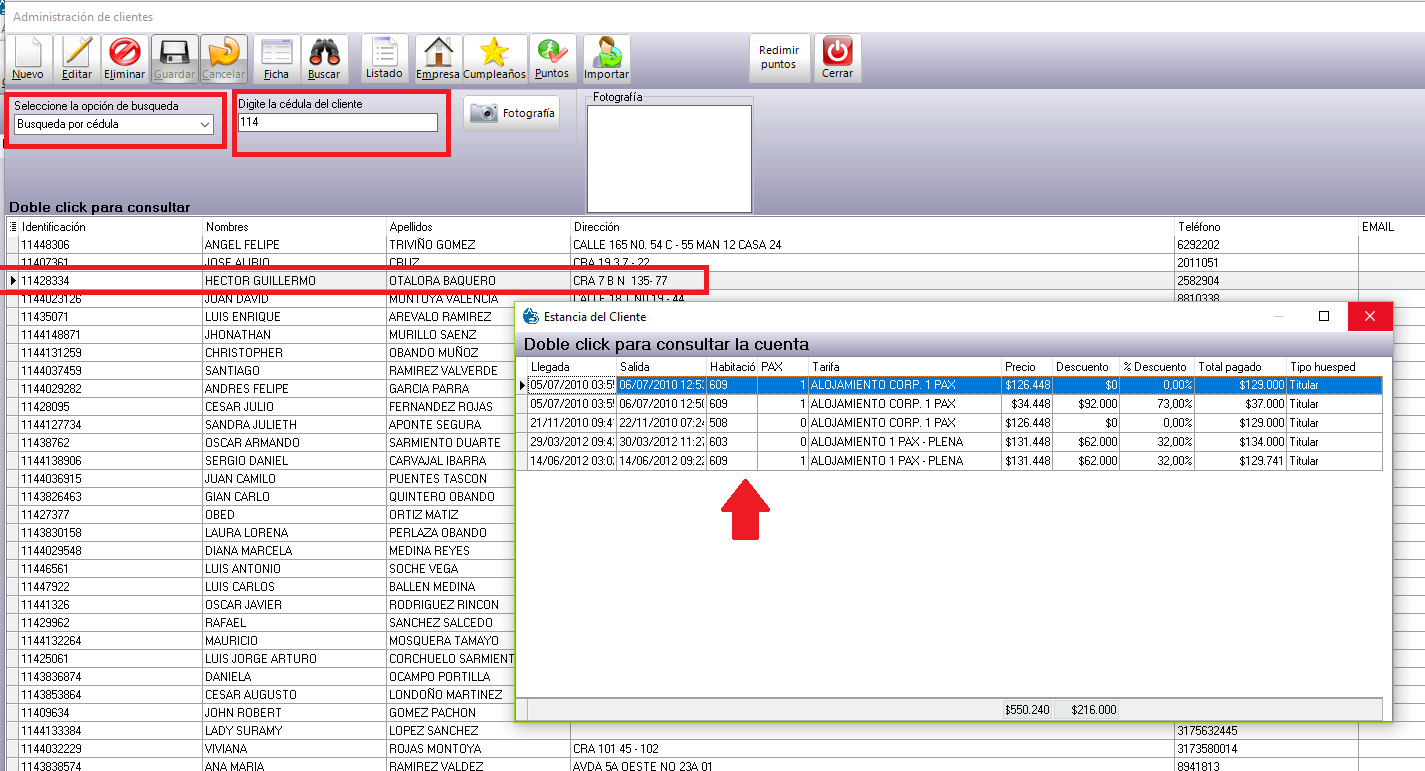Maximize the Estancia del Cliente window

click(x=1324, y=316)
